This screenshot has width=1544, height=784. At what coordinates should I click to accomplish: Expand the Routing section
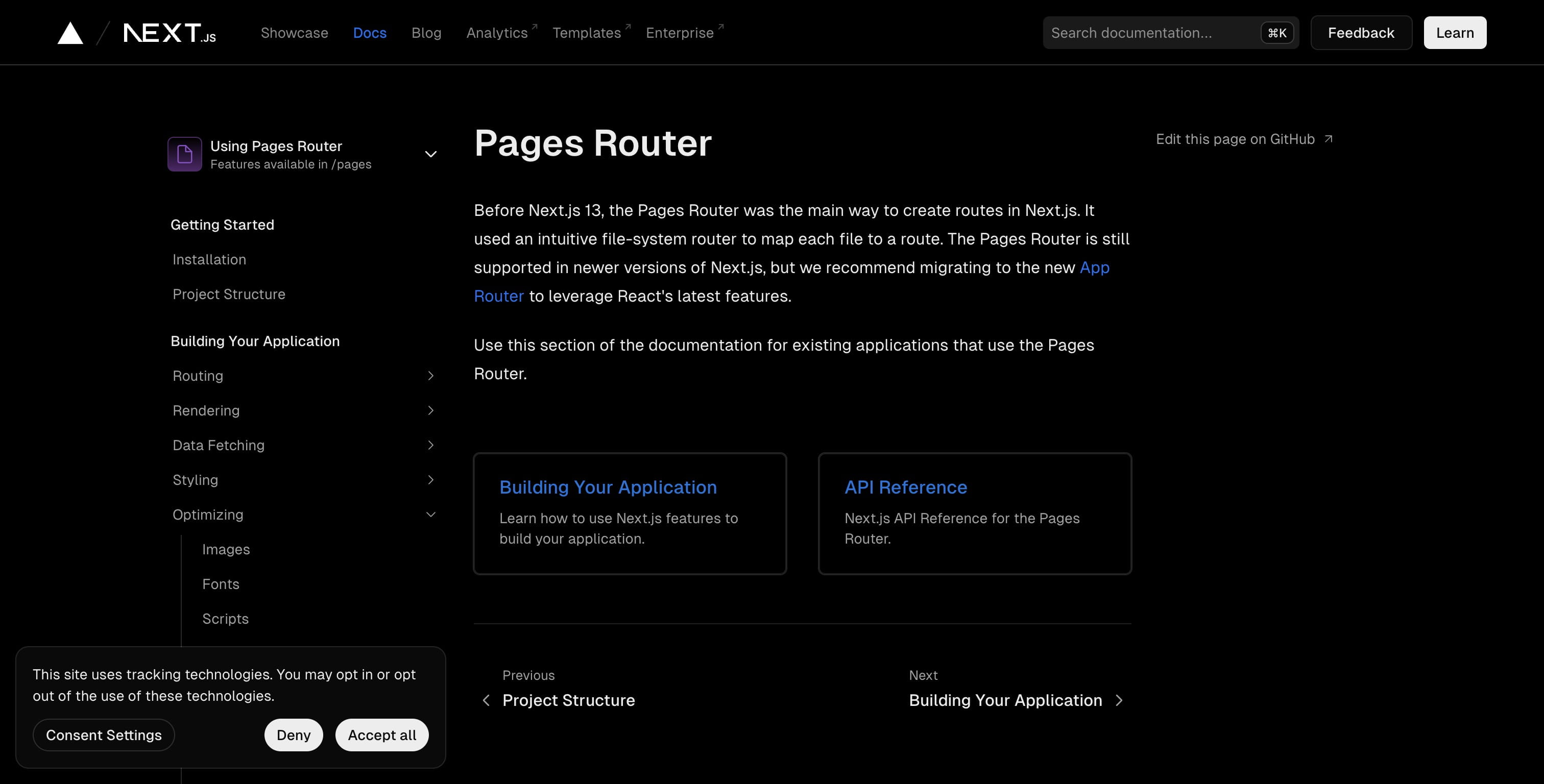pyautogui.click(x=430, y=376)
